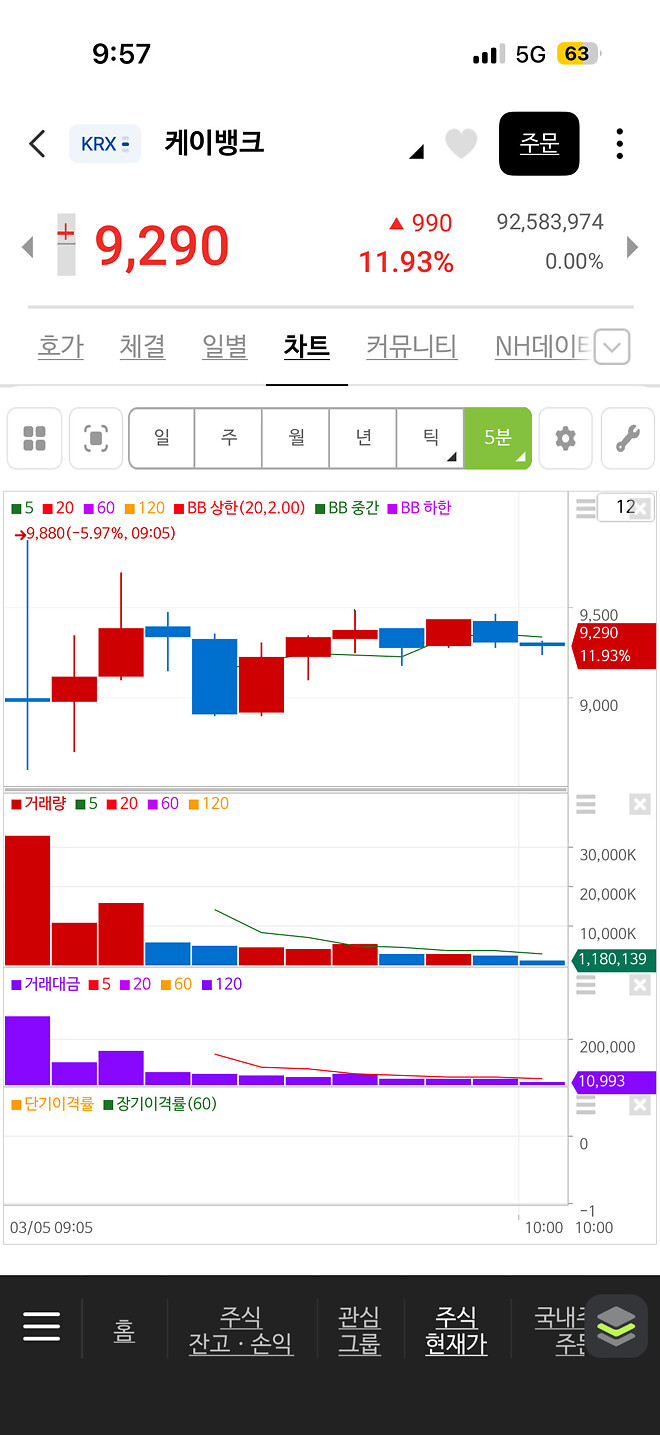Open the wrench chart tools icon
Screen dimensions: 660x1435
pyautogui.click(x=627, y=438)
